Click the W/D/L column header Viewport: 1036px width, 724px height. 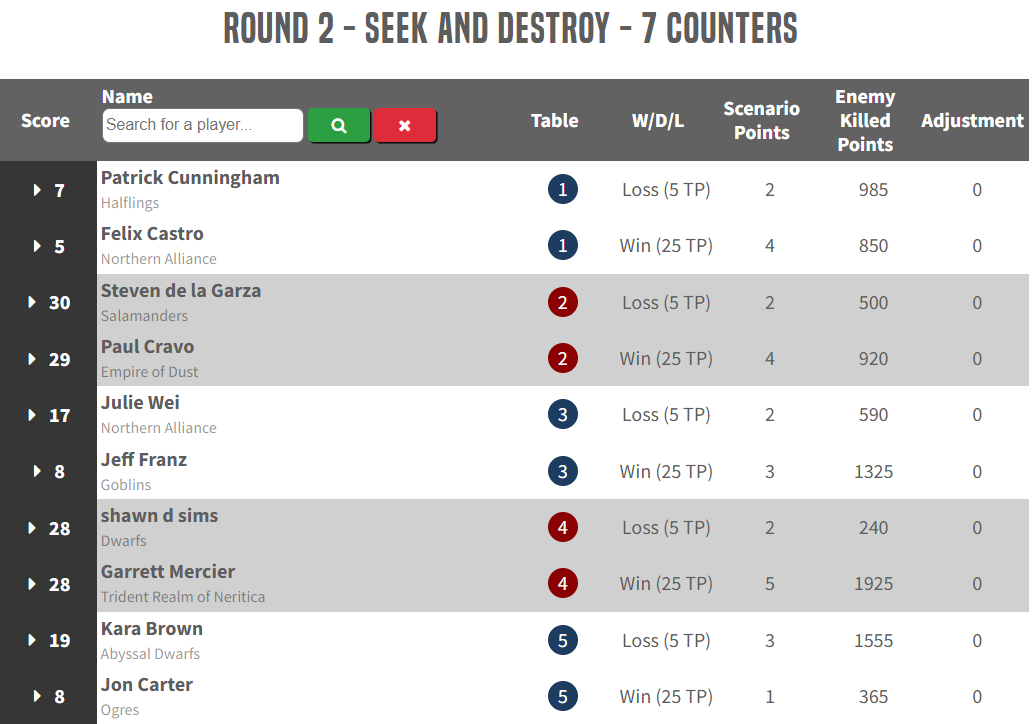tap(658, 121)
